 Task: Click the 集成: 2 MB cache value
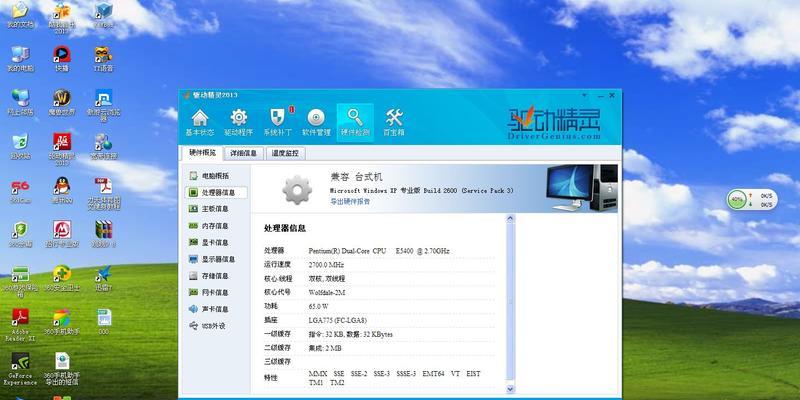325,348
